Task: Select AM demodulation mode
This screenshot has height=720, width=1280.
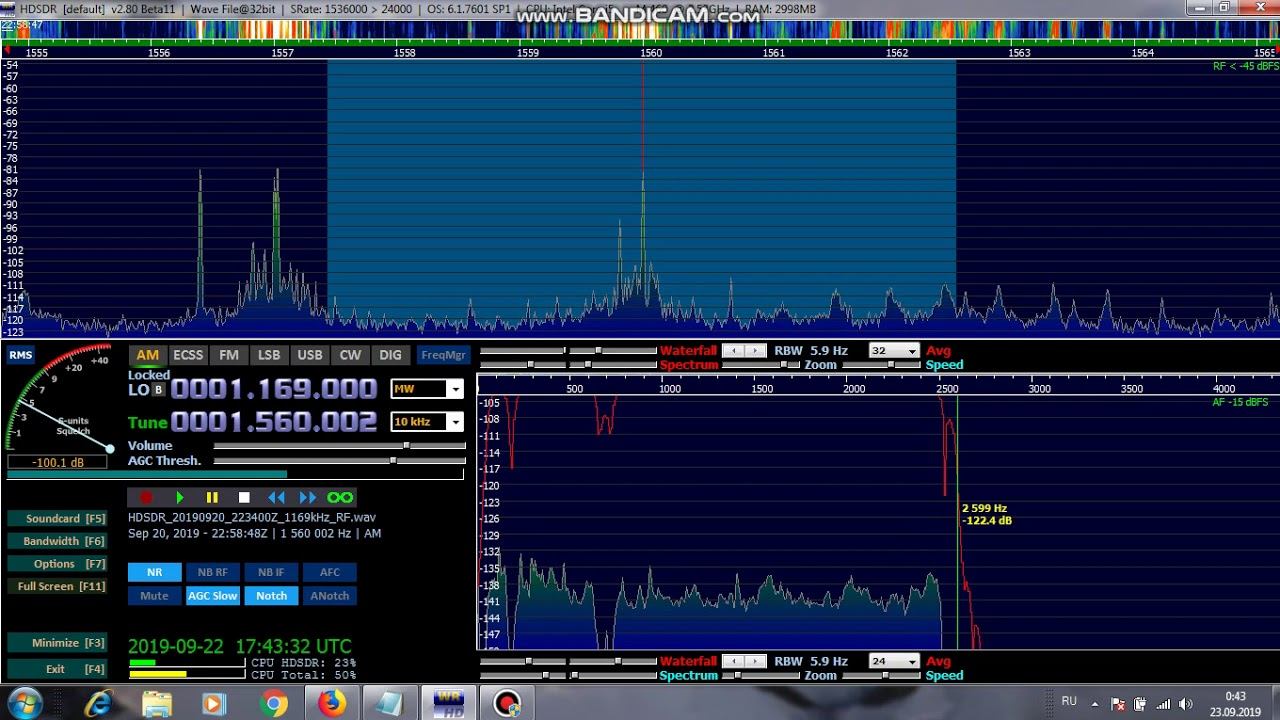Action: coord(148,355)
